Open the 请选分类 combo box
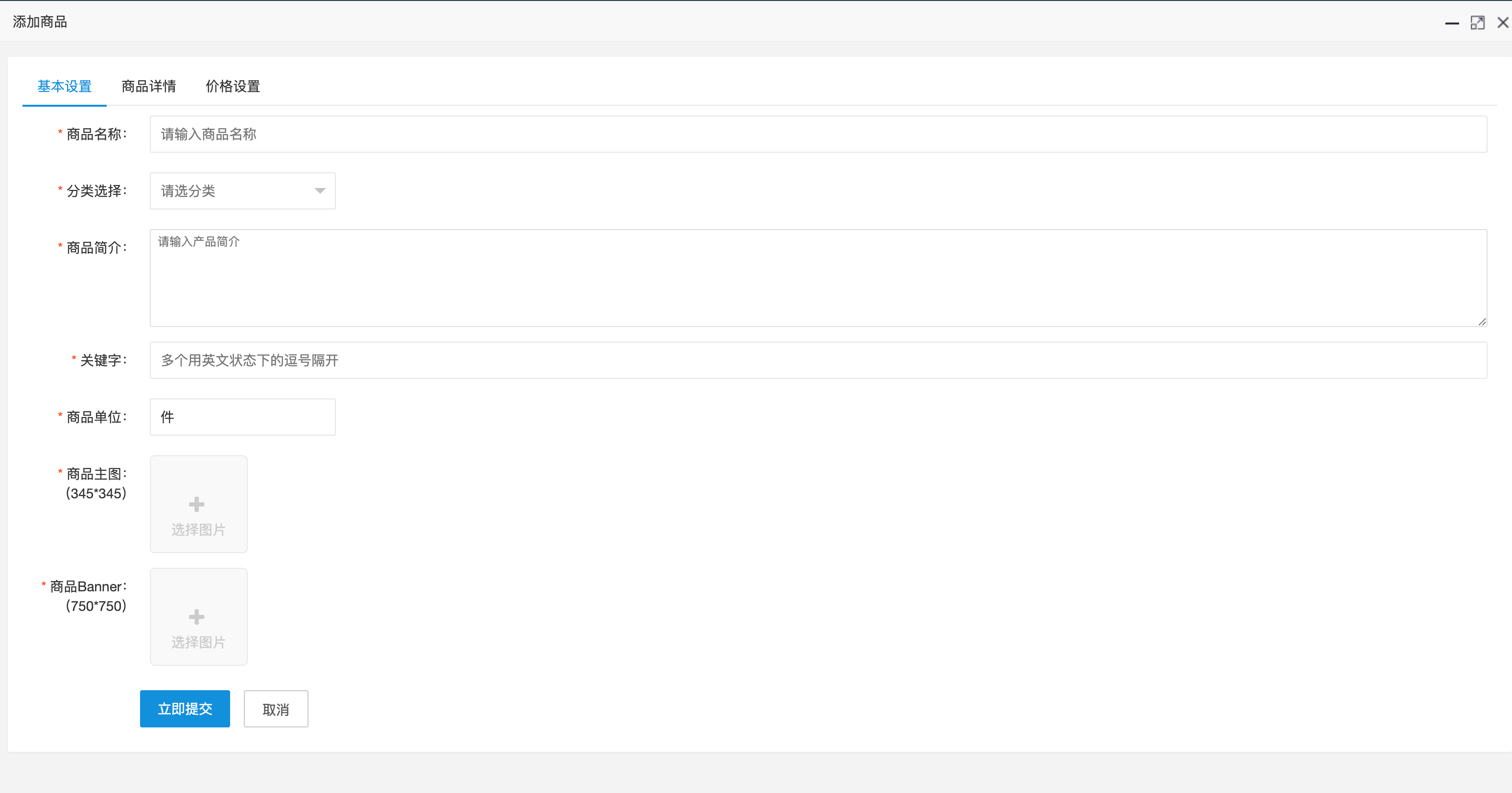This screenshot has width=1512, height=793. tap(242, 191)
